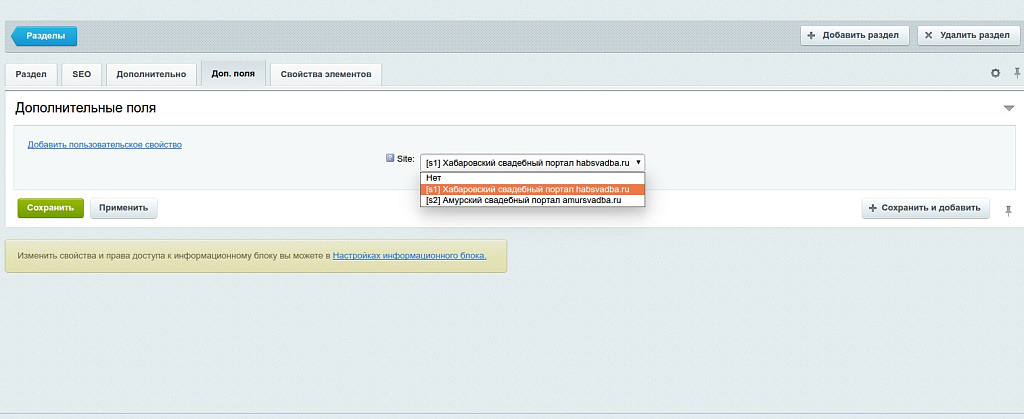Click the settings gear icon near tabs
This screenshot has width=1024, height=419.
[x=995, y=73]
